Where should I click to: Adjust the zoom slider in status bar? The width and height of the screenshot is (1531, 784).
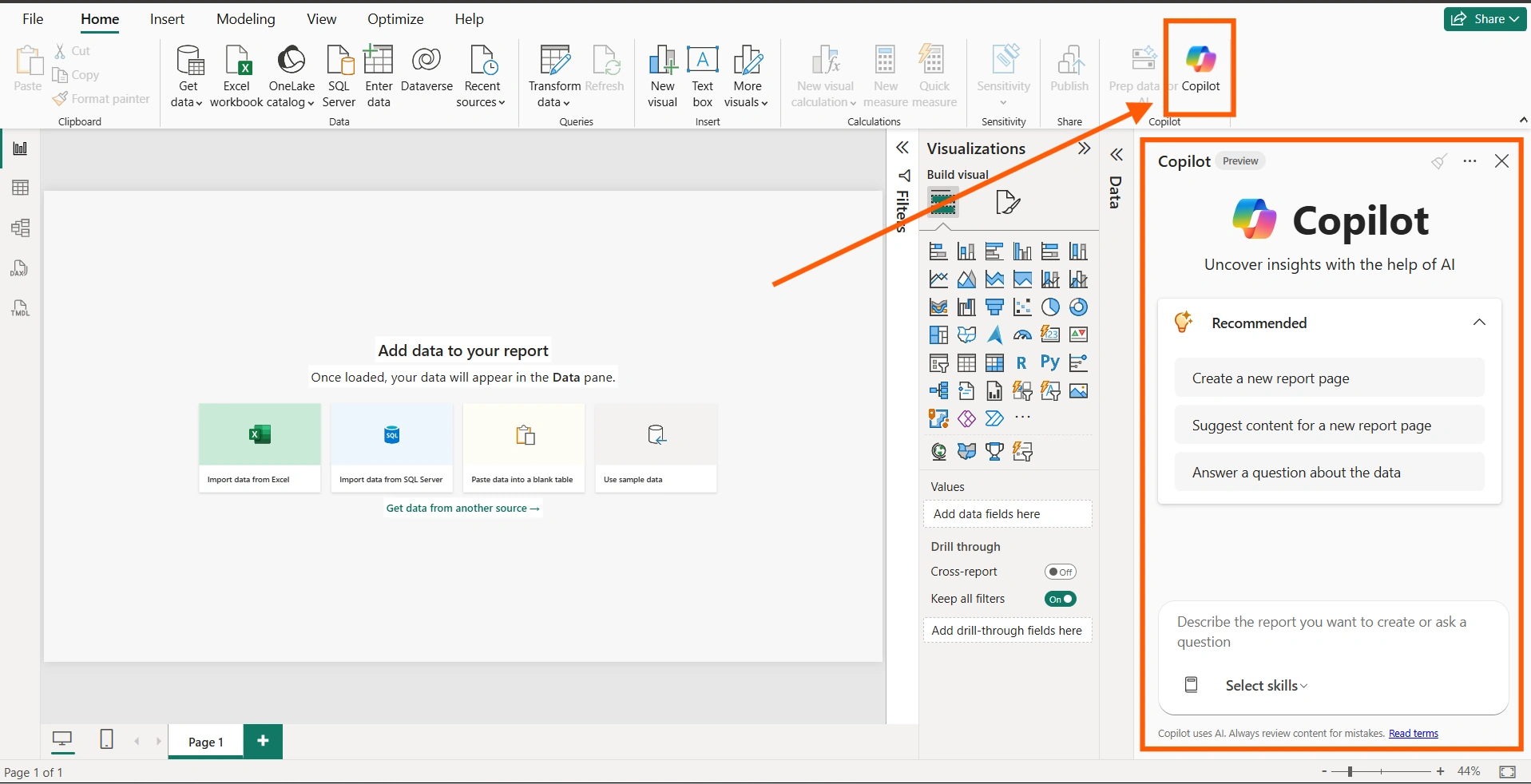1351,772
